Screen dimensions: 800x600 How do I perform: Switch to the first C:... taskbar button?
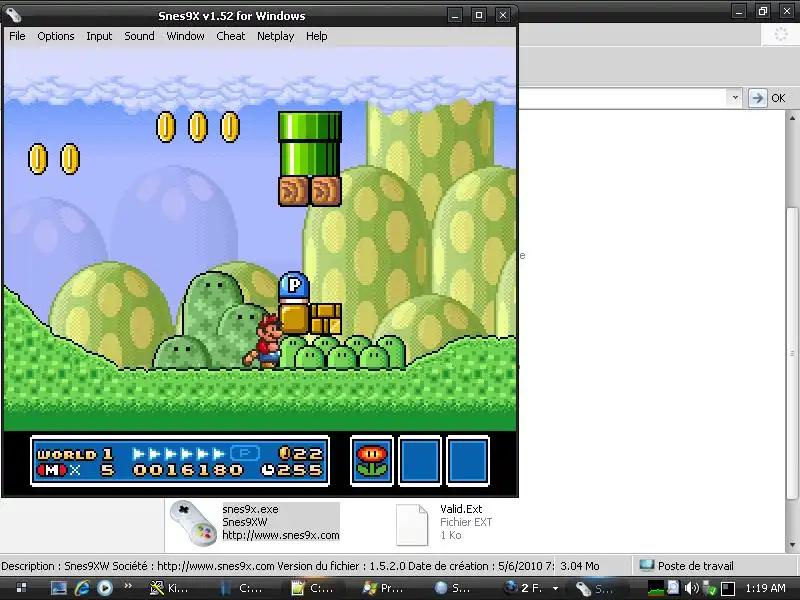click(241, 588)
